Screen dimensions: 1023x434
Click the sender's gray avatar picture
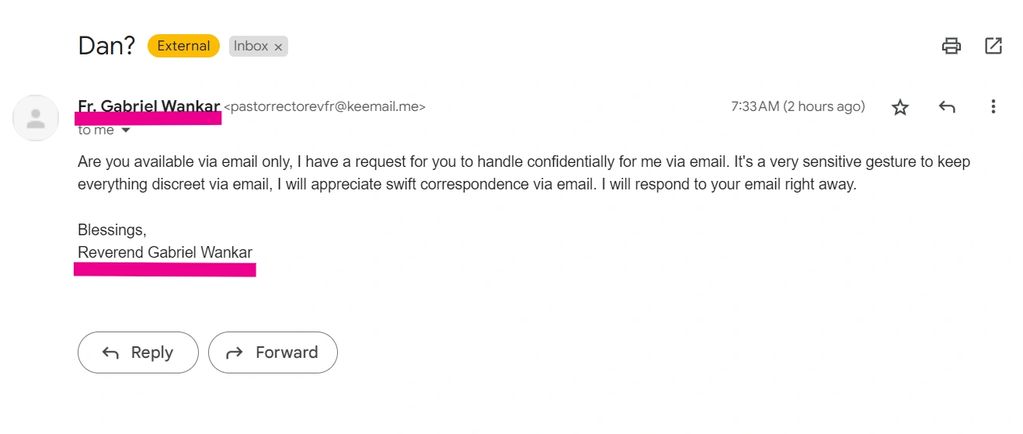pyautogui.click(x=36, y=118)
